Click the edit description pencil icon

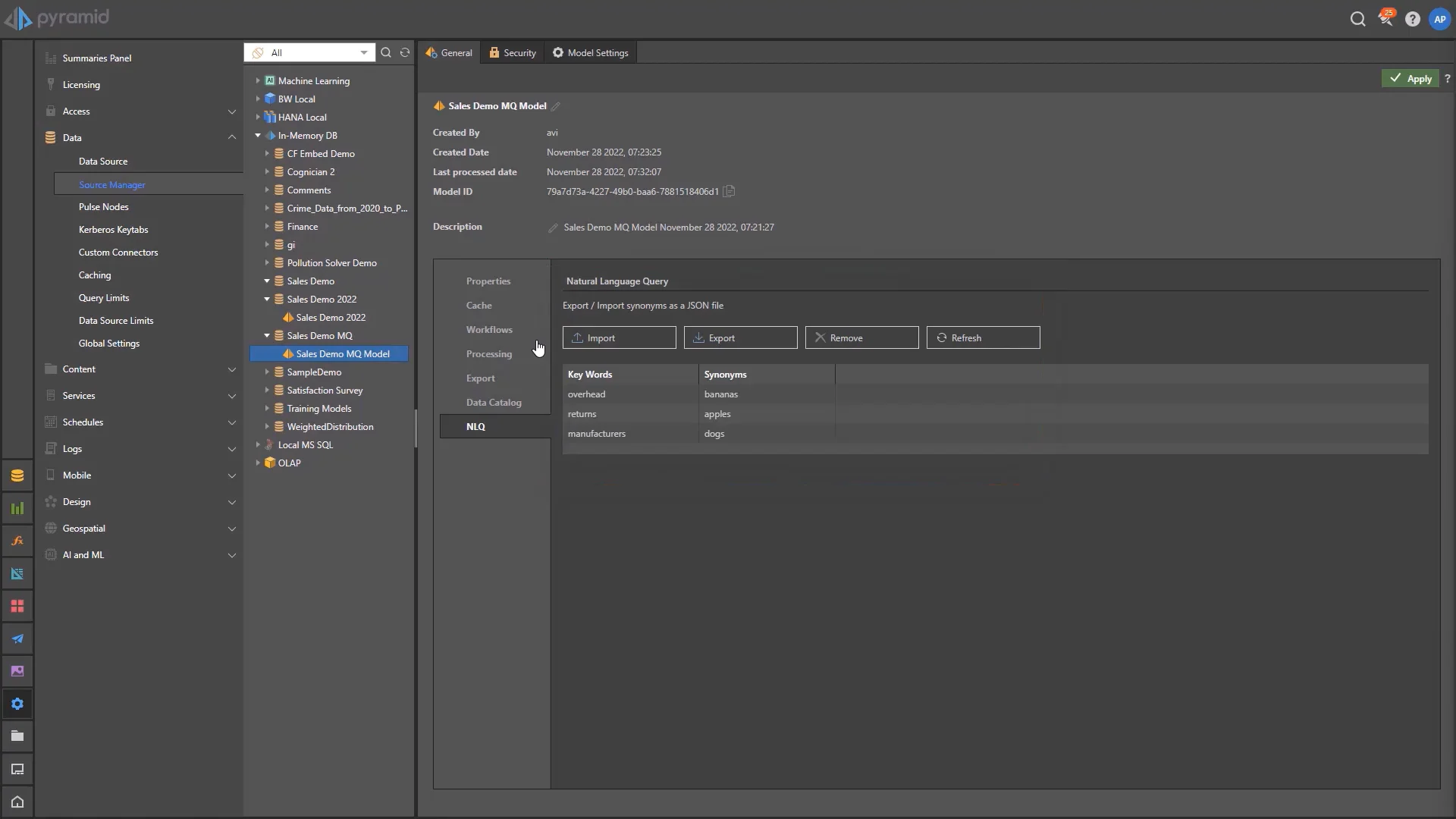click(x=553, y=227)
